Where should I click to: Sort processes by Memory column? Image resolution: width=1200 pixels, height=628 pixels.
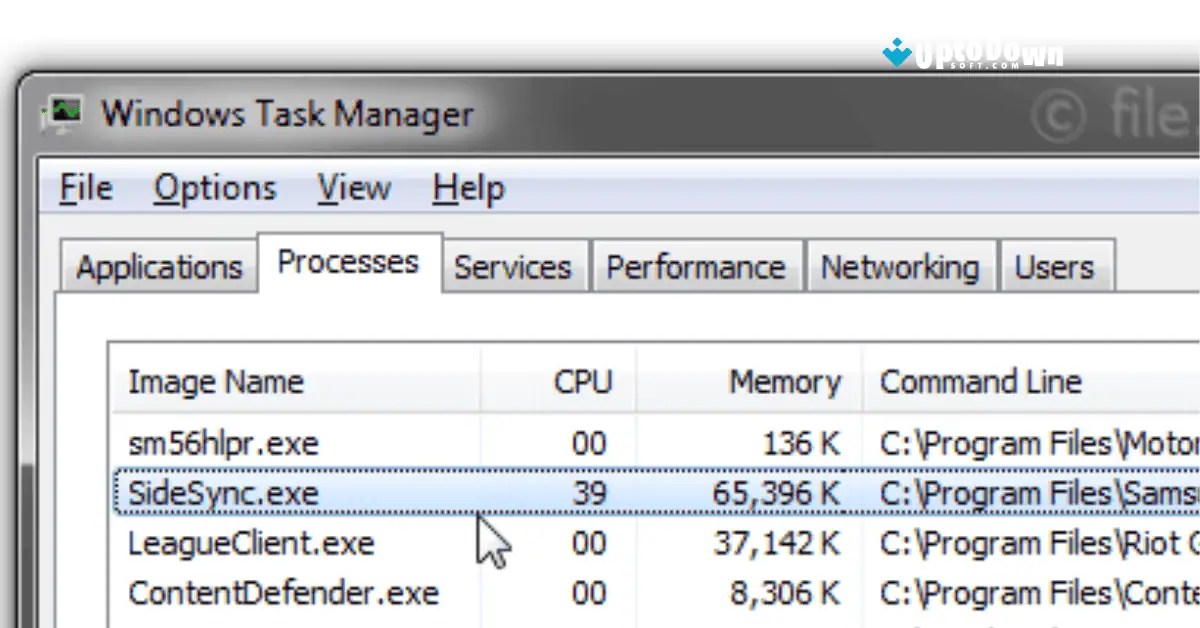[x=786, y=382]
